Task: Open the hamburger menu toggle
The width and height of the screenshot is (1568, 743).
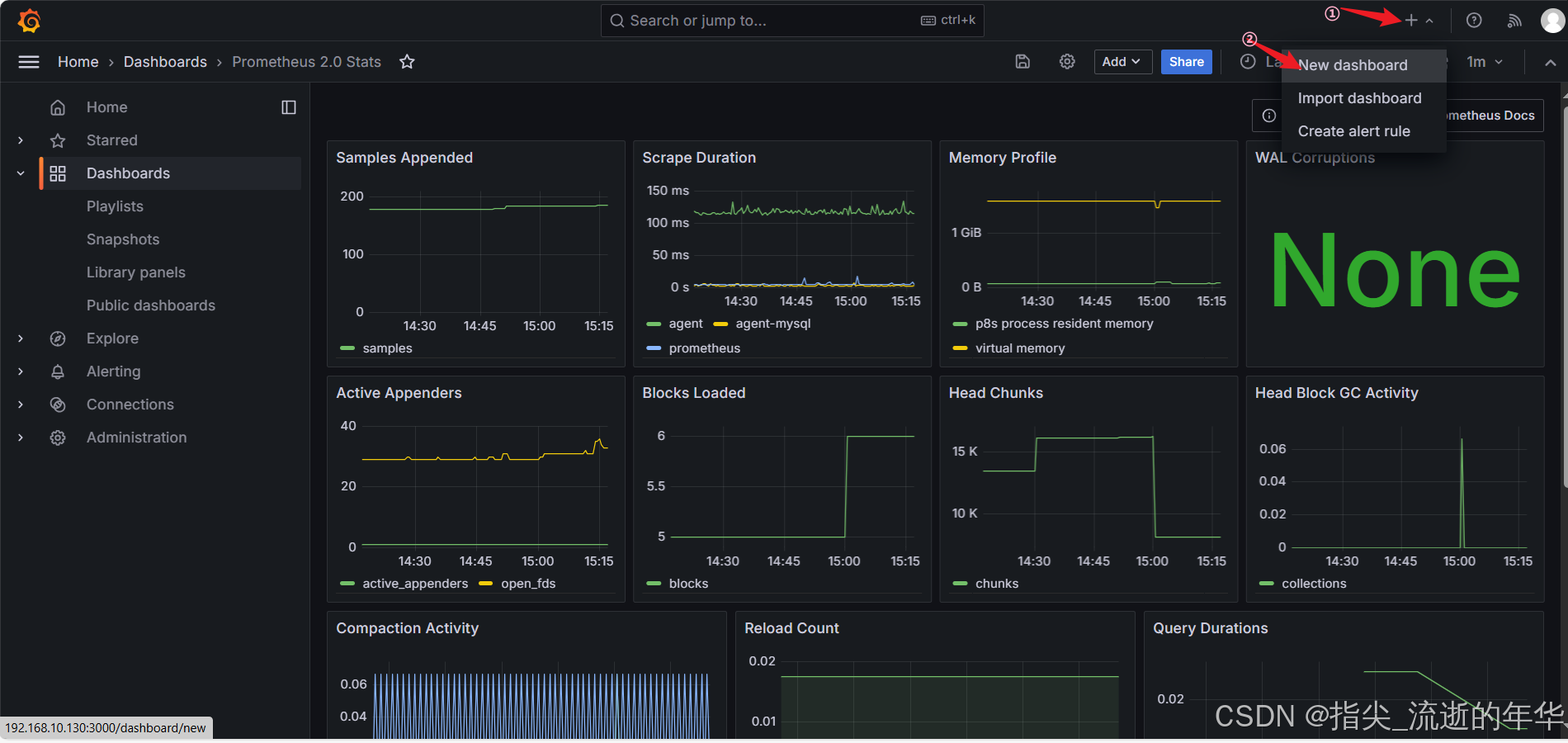Action: (29, 62)
